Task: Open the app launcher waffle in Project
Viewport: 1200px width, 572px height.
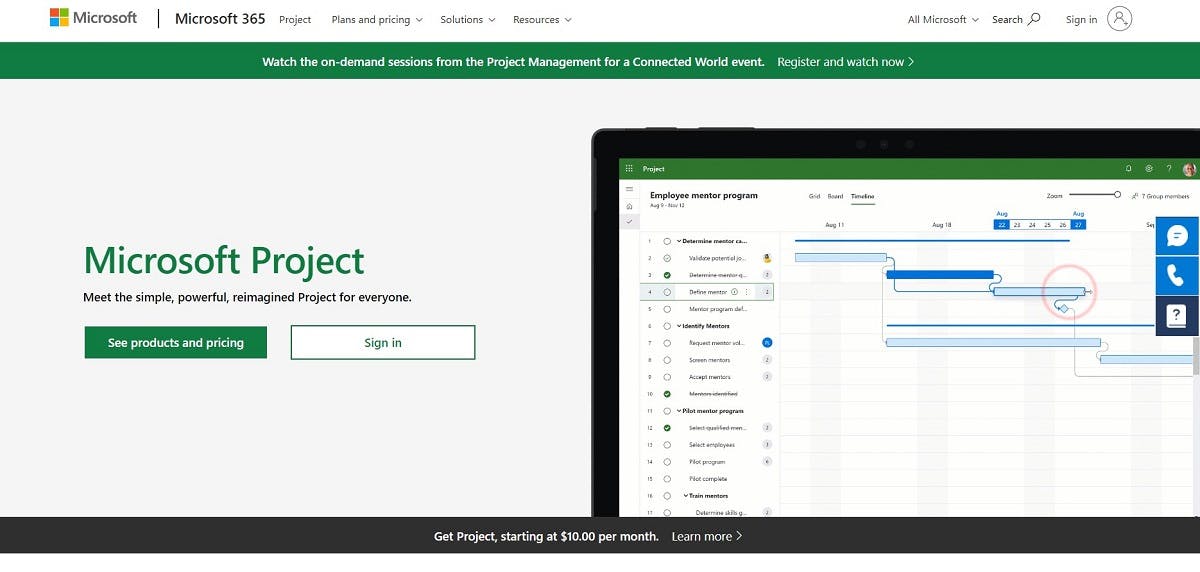Action: 629,169
